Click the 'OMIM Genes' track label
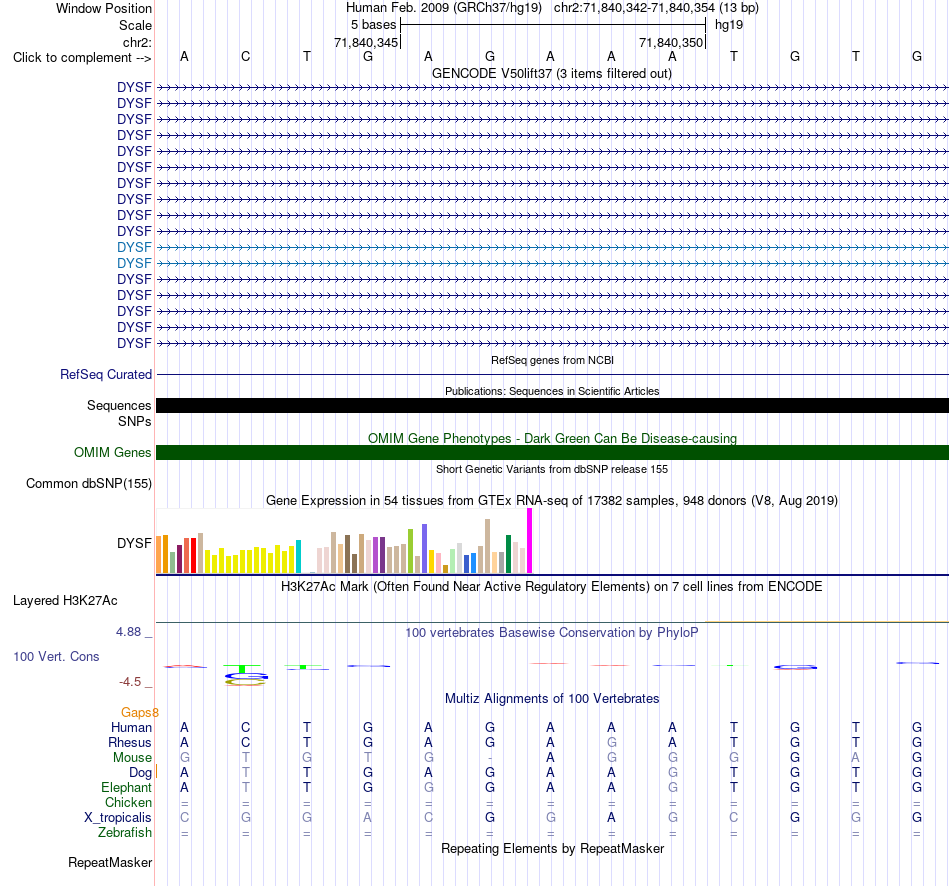Image resolution: width=950 pixels, height=886 pixels. point(112,453)
